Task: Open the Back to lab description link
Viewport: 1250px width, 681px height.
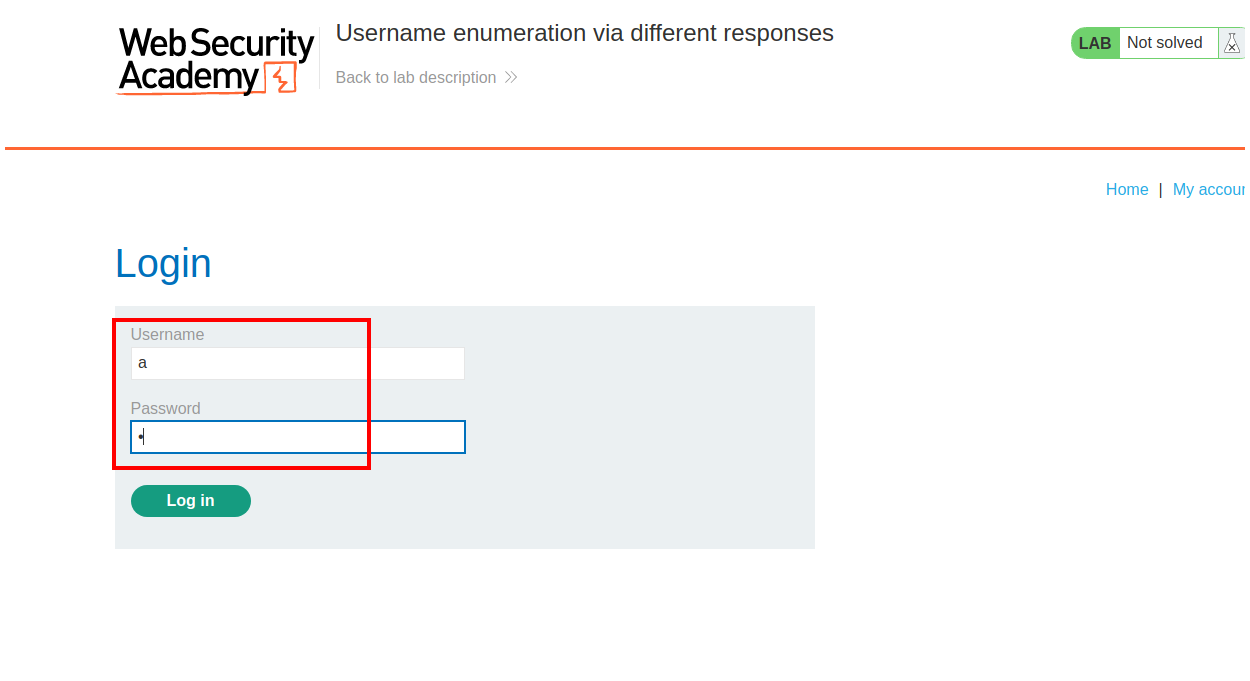Action: 416,78
